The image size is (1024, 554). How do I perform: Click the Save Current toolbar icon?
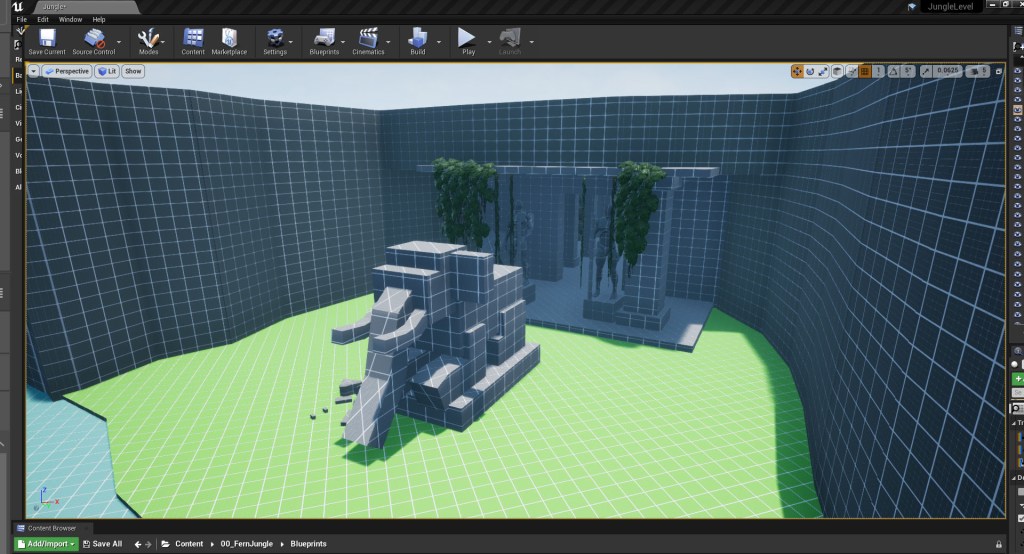47,40
